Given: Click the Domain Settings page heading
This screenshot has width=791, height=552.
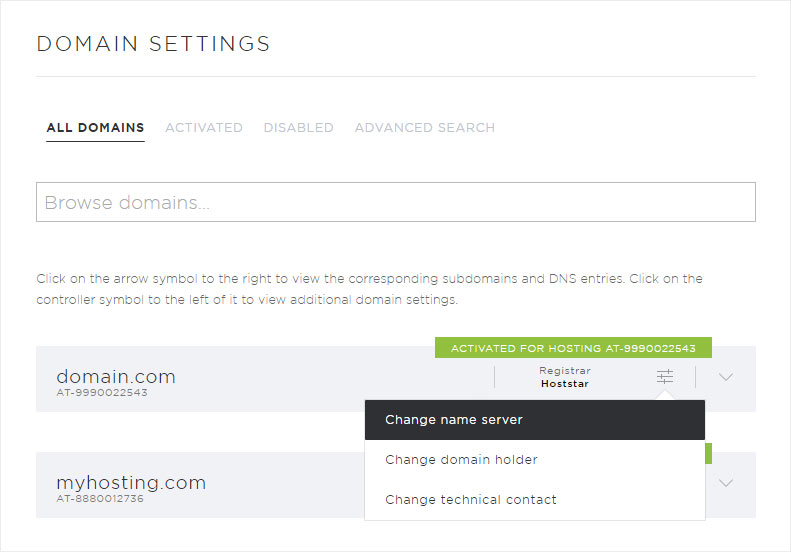Looking at the screenshot, I should click(x=153, y=44).
